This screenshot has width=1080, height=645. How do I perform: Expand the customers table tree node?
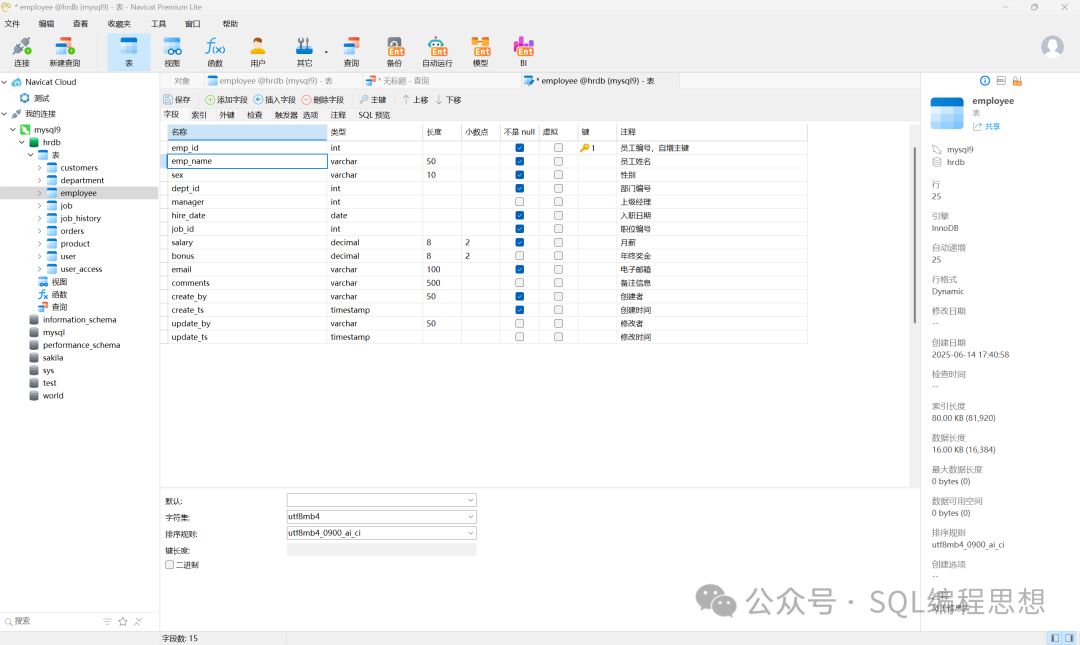pos(39,168)
